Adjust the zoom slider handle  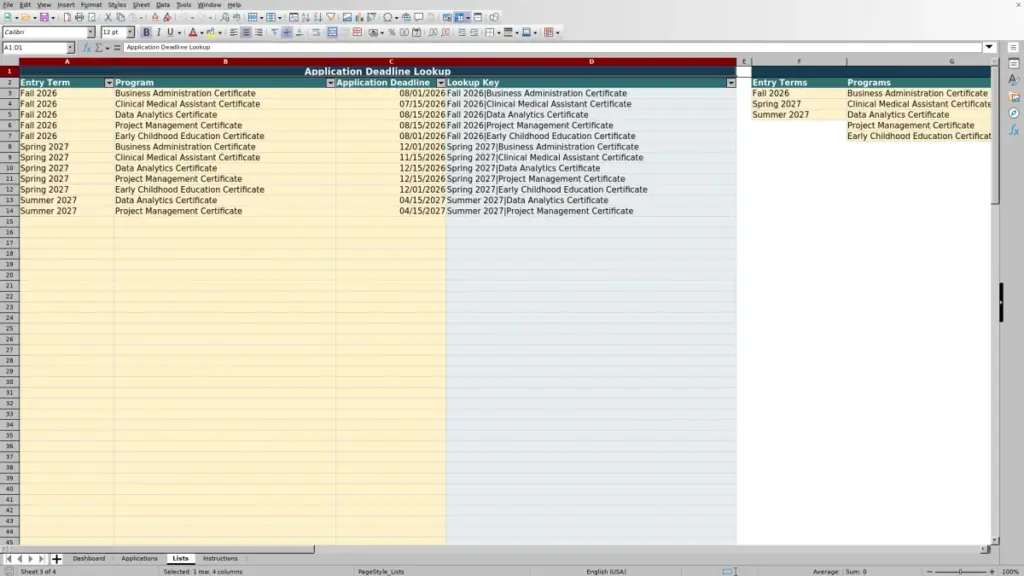[960, 571]
